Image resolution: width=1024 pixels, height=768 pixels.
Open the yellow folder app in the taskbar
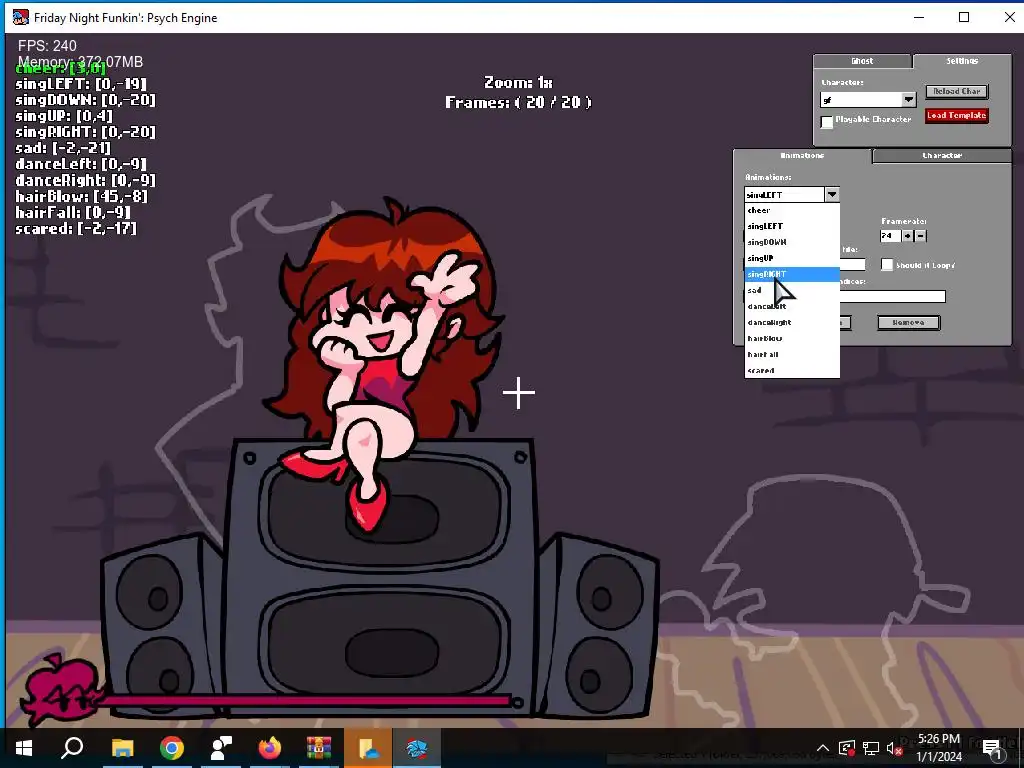point(368,748)
